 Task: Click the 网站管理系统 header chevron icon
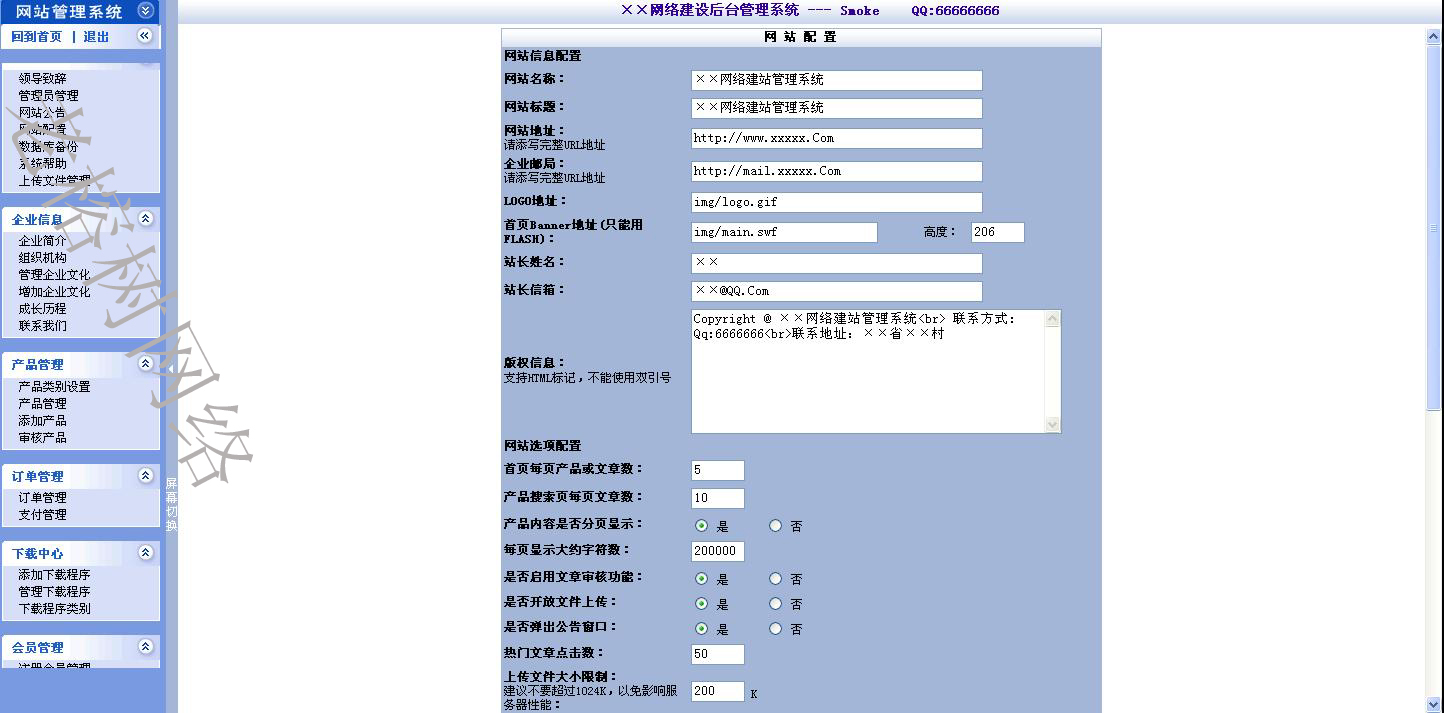[x=145, y=11]
